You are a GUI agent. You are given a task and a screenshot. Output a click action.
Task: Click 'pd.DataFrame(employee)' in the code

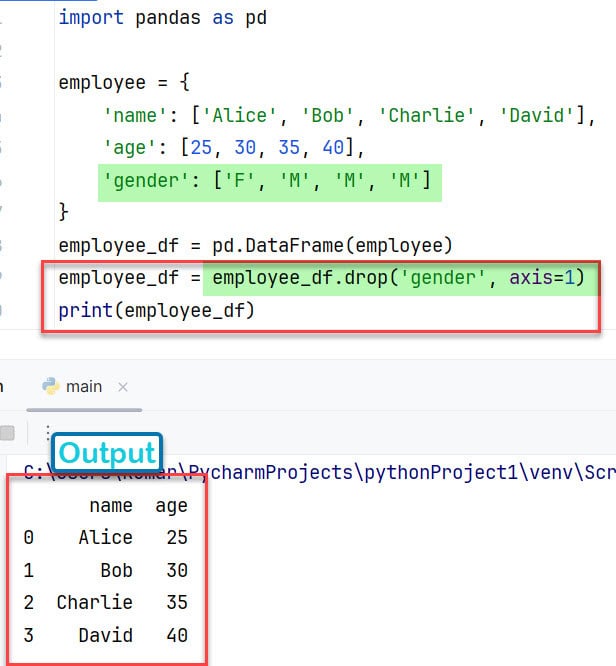(x=332, y=246)
